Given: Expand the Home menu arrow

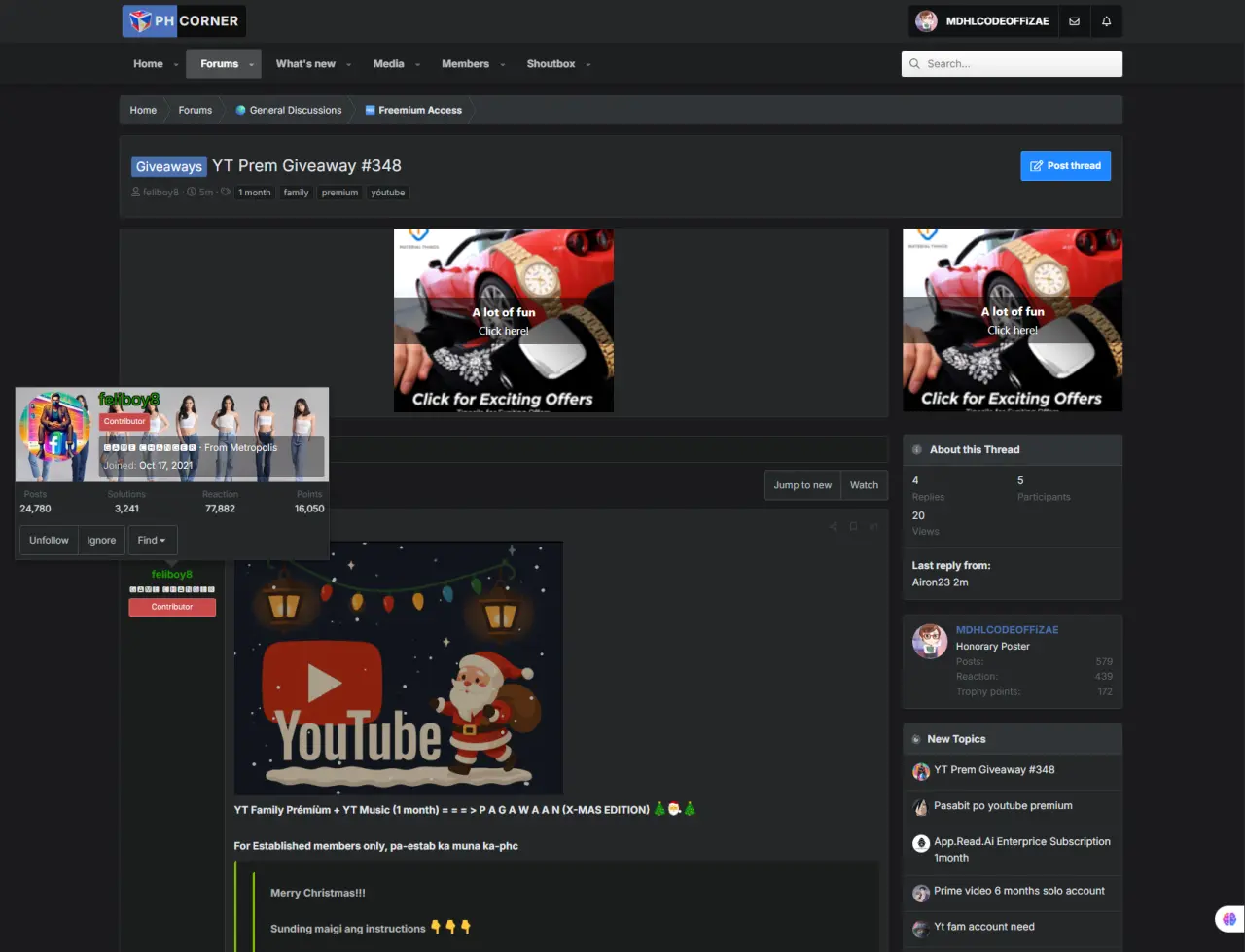Looking at the screenshot, I should [176, 65].
